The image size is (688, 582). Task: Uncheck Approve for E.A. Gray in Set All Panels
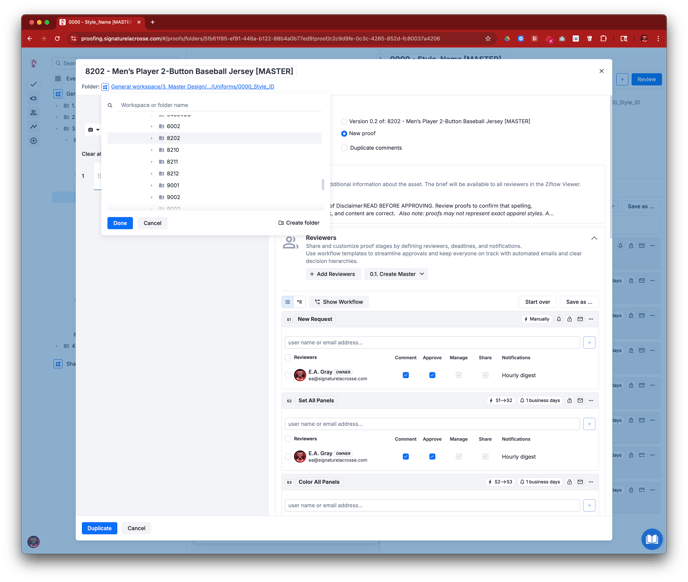[432, 456]
